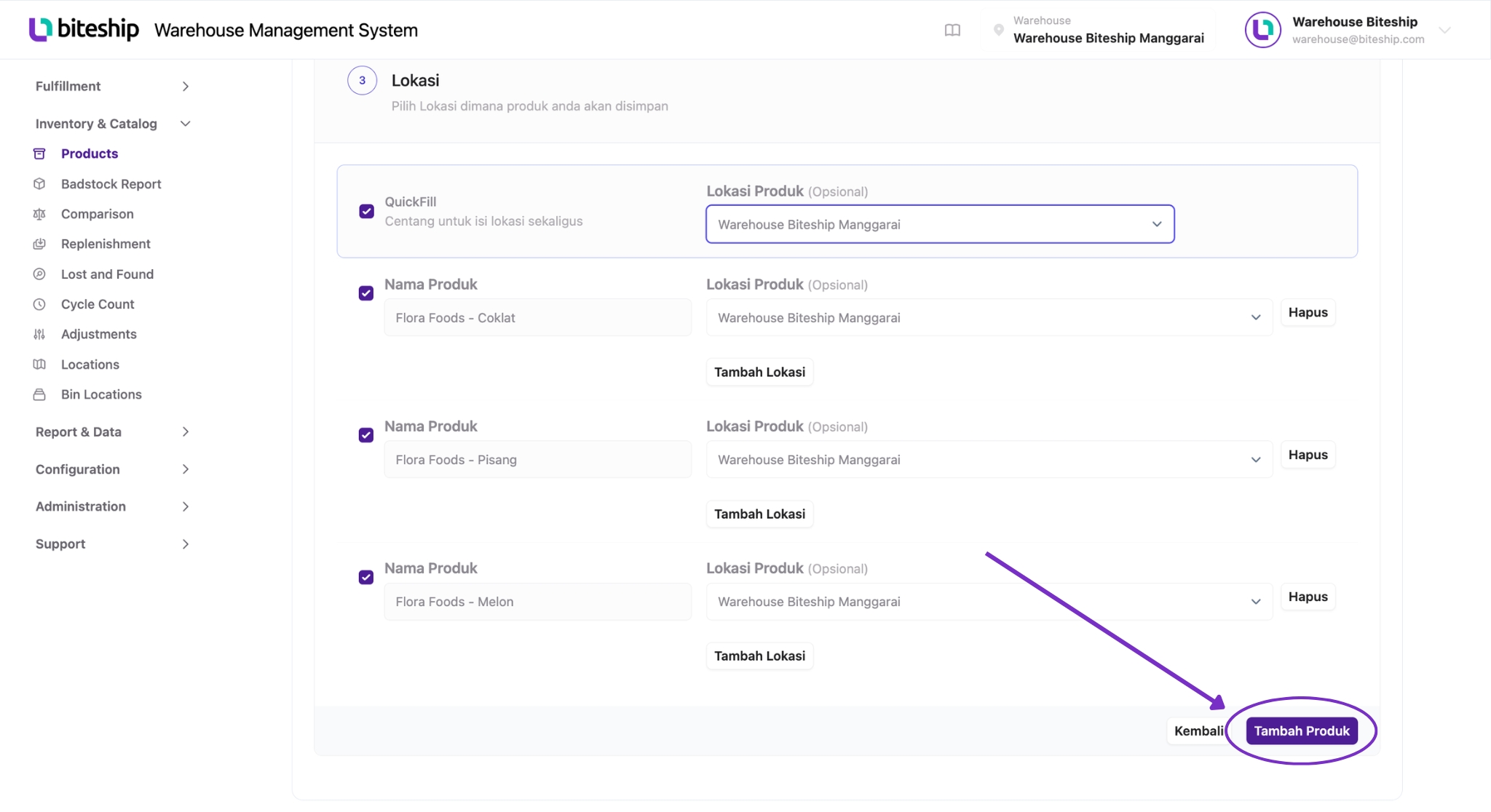The width and height of the screenshot is (1491, 812).
Task: Click the Badstock Report box icon
Action: [39, 184]
